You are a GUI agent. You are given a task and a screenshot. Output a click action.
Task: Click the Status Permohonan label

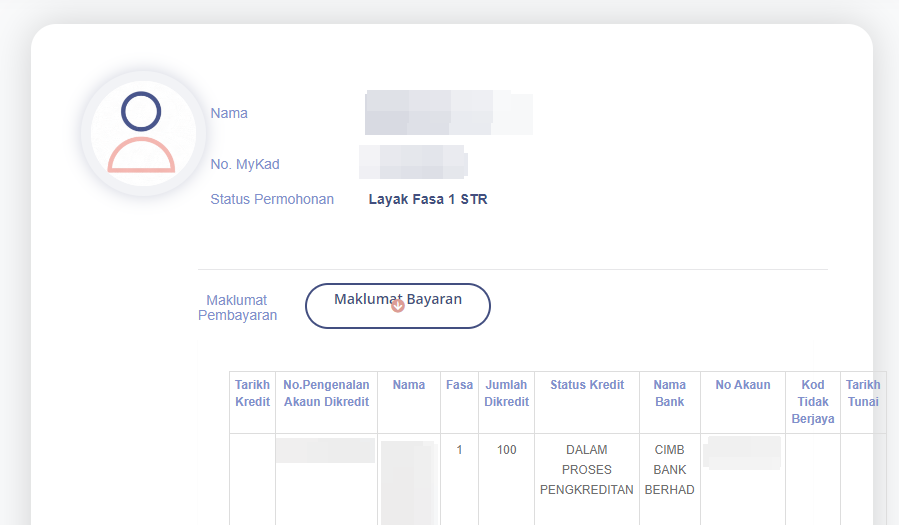pos(272,199)
